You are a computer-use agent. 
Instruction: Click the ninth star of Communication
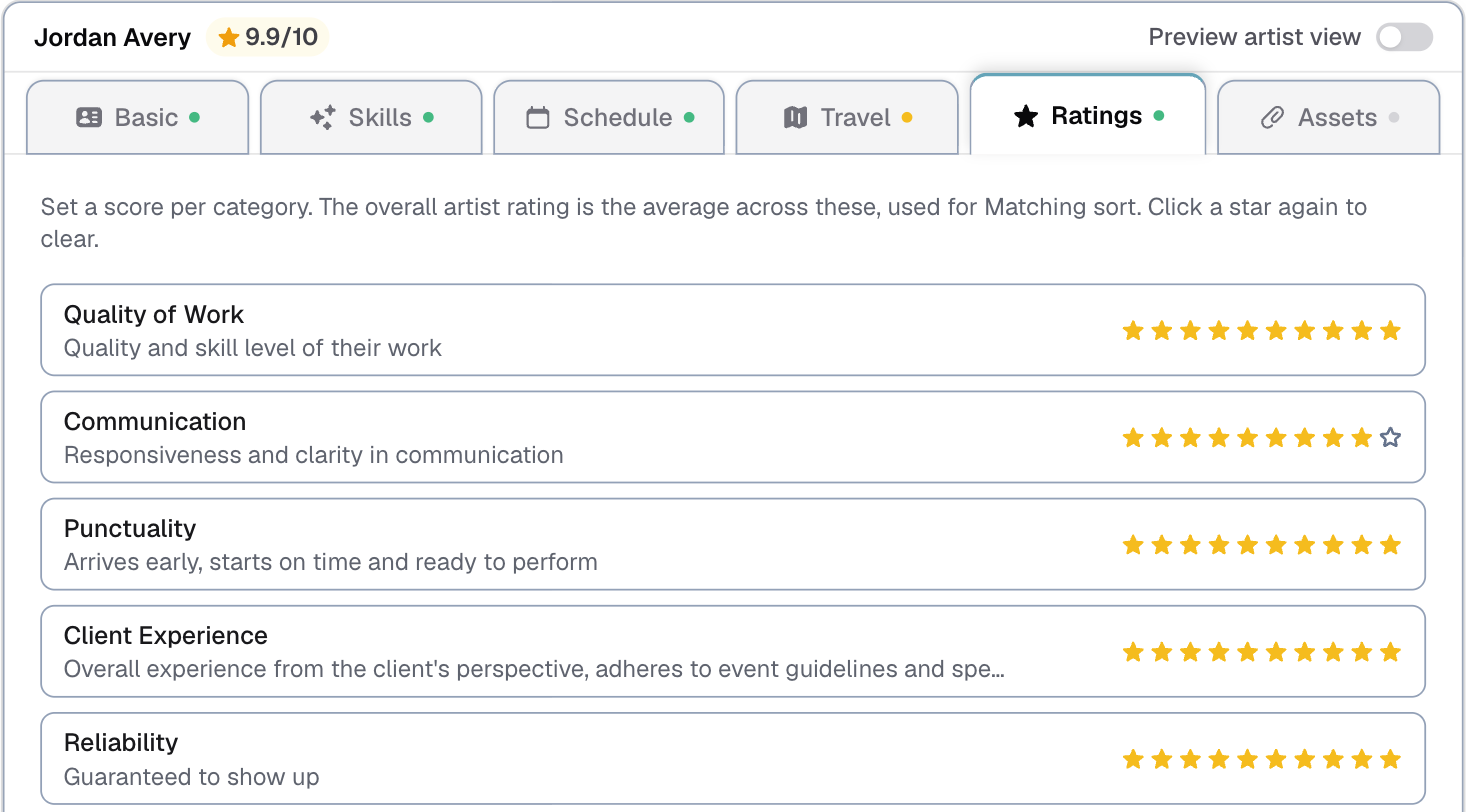point(1362,438)
